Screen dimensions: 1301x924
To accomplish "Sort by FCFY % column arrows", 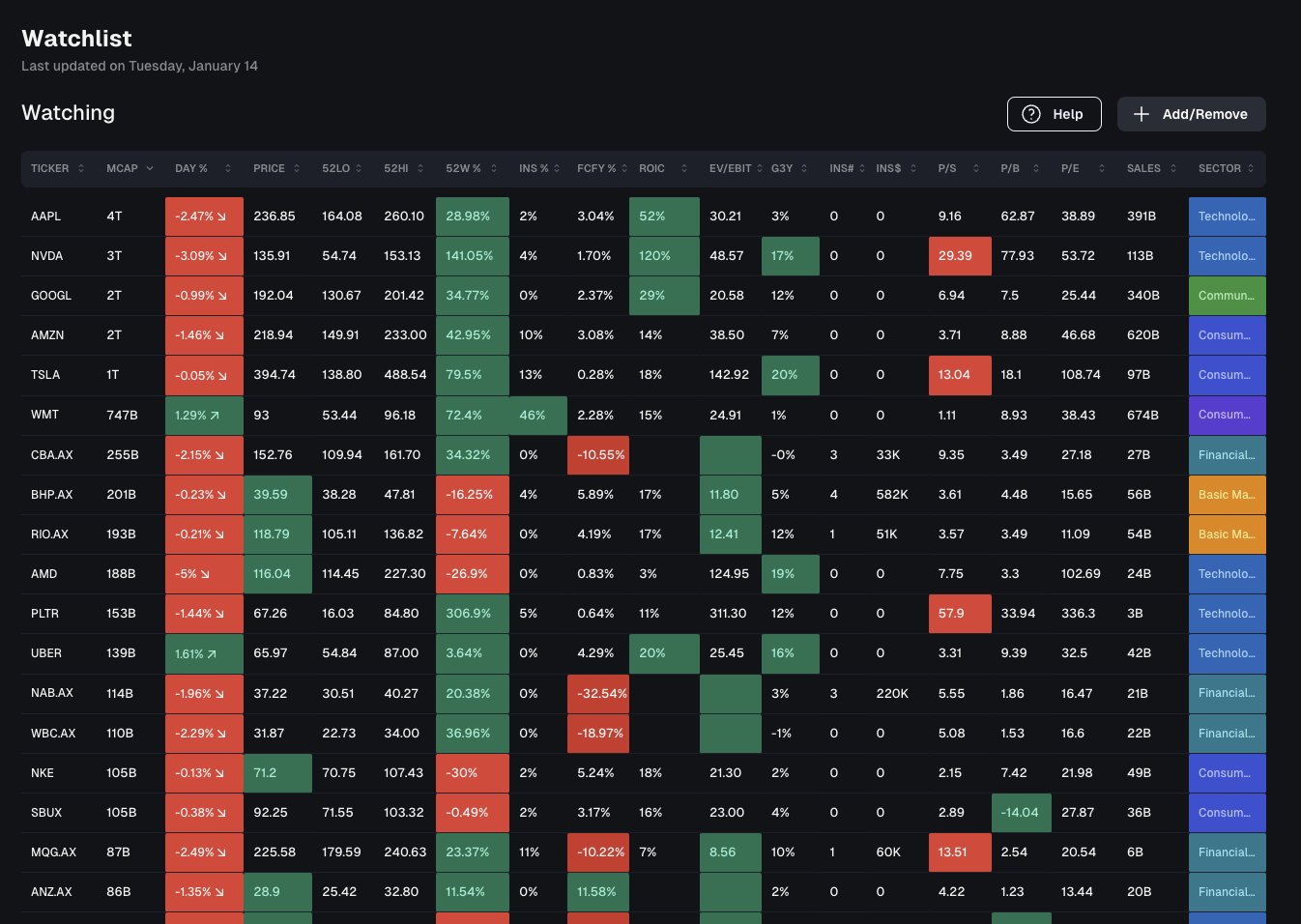I will point(624,168).
